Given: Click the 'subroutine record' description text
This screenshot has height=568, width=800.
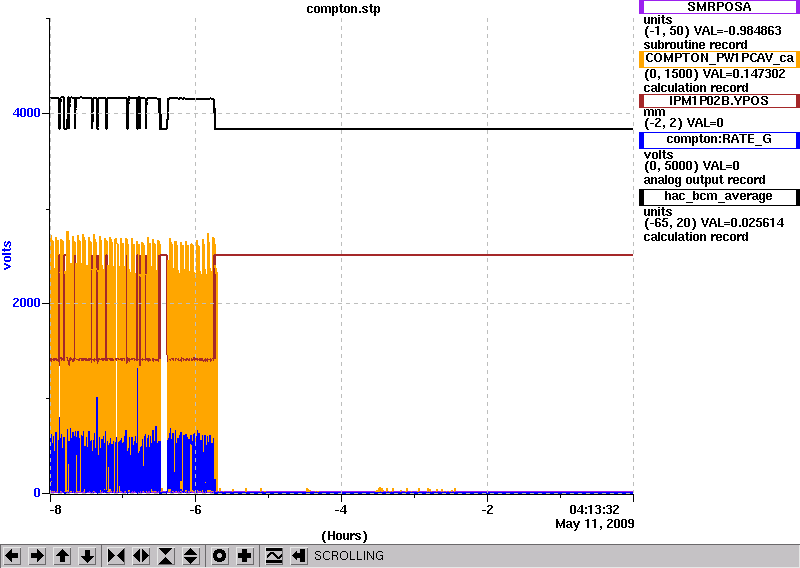Looking at the screenshot, I should pos(695,44).
